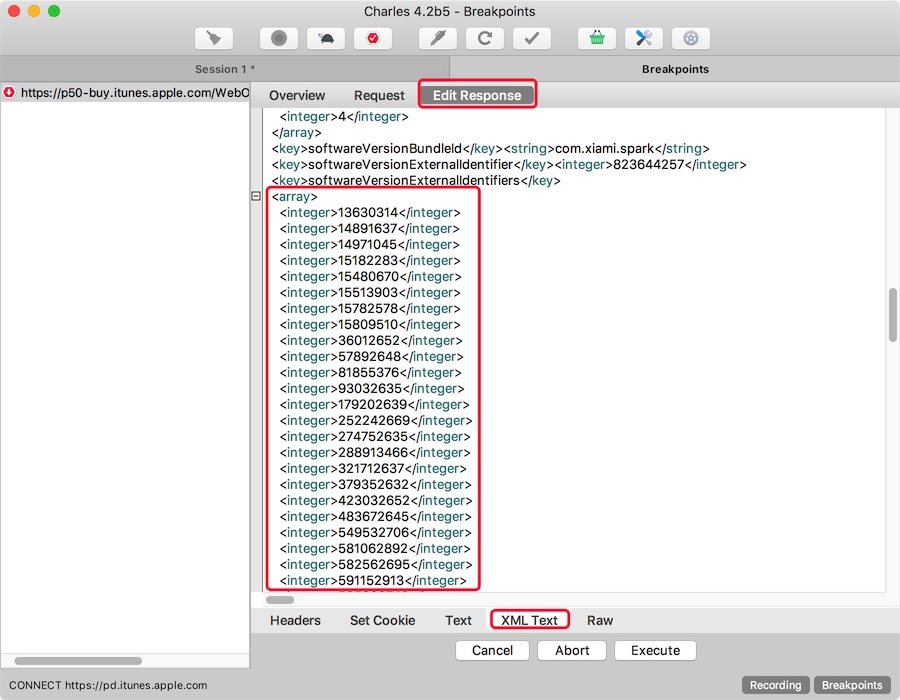Click the vertical scrollbar thumb in the XML editor
This screenshot has width=900, height=700.
coord(892,315)
